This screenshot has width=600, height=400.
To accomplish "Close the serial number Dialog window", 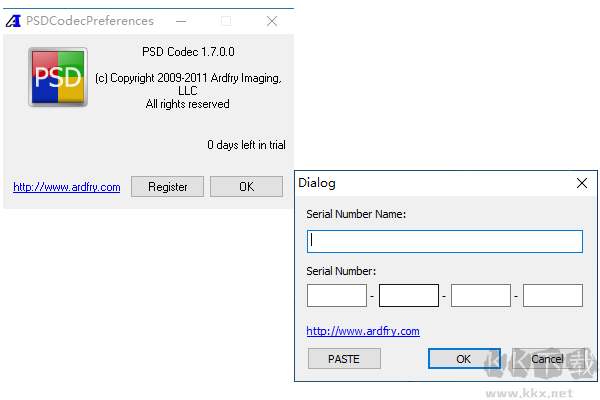I will (582, 183).
